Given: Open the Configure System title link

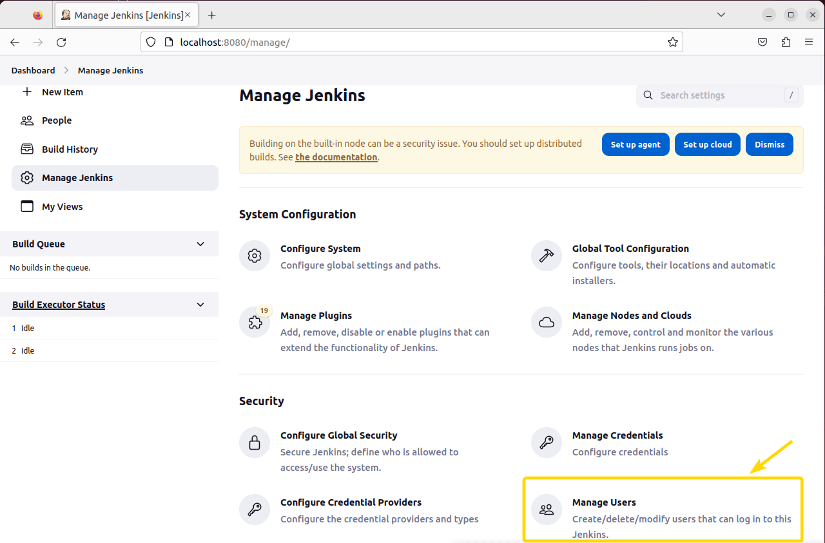Looking at the screenshot, I should pyautogui.click(x=320, y=249).
